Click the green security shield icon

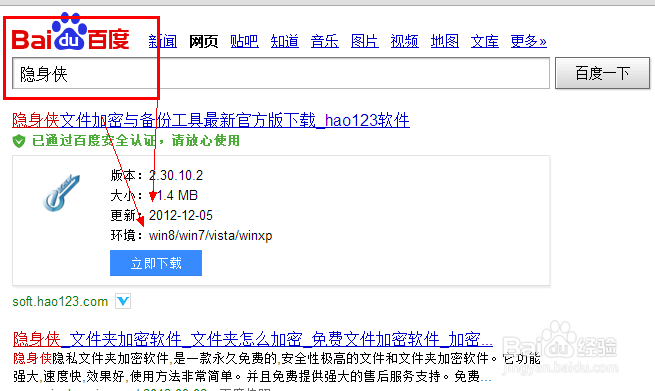point(19,141)
